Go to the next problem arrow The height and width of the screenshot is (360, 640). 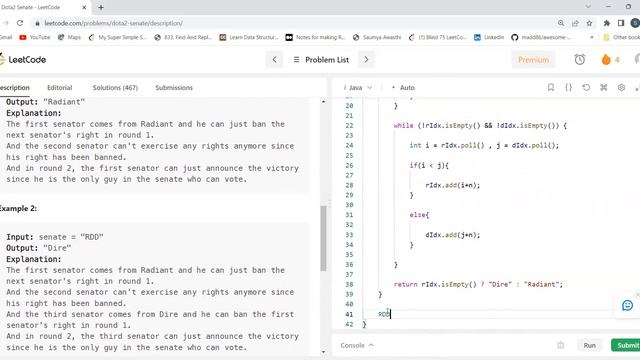pyautogui.click(x=366, y=60)
